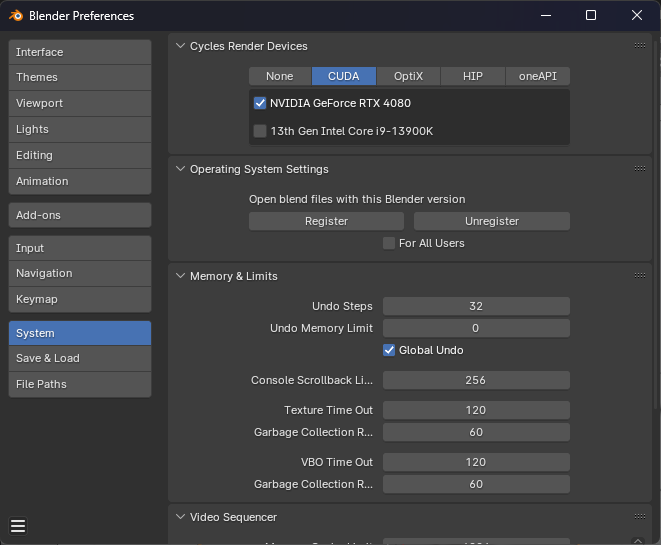Click the Undo Memory Limit field

coord(476,328)
